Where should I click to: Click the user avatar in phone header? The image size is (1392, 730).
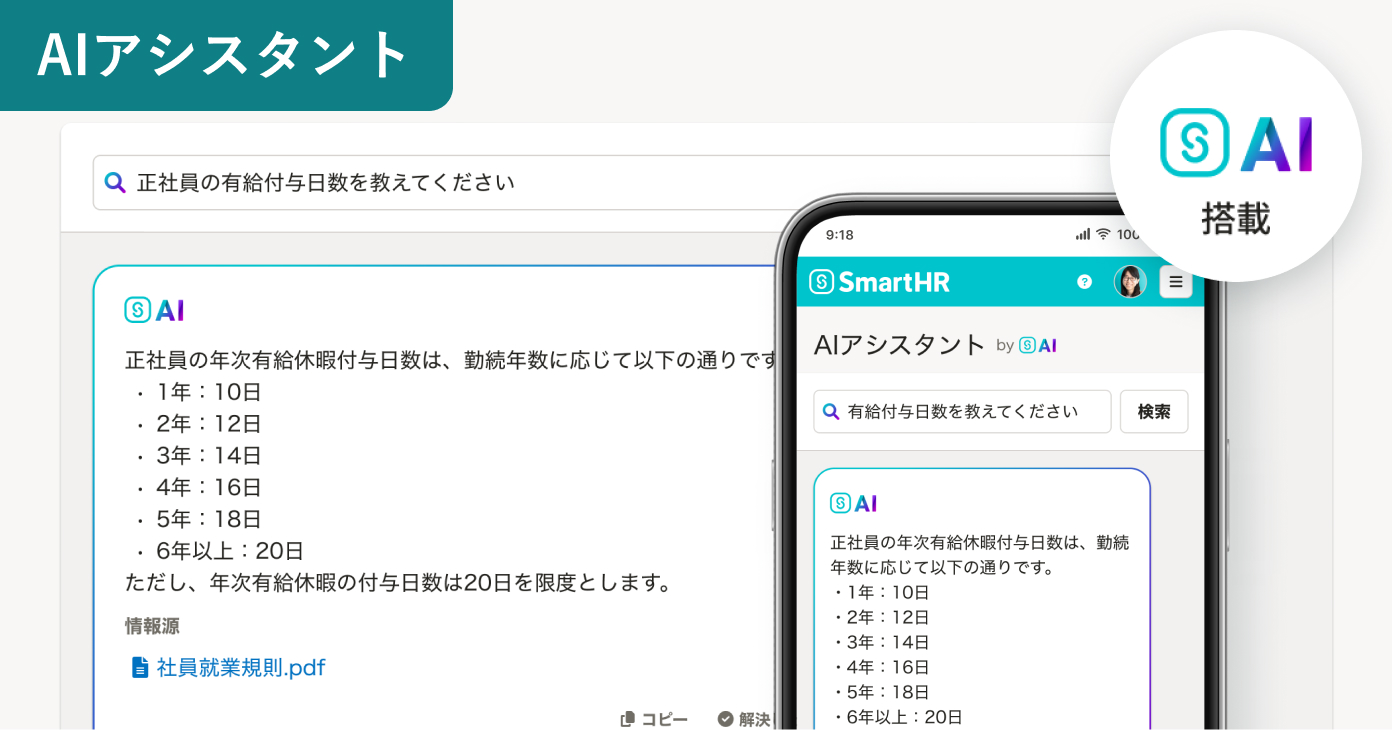(1130, 282)
